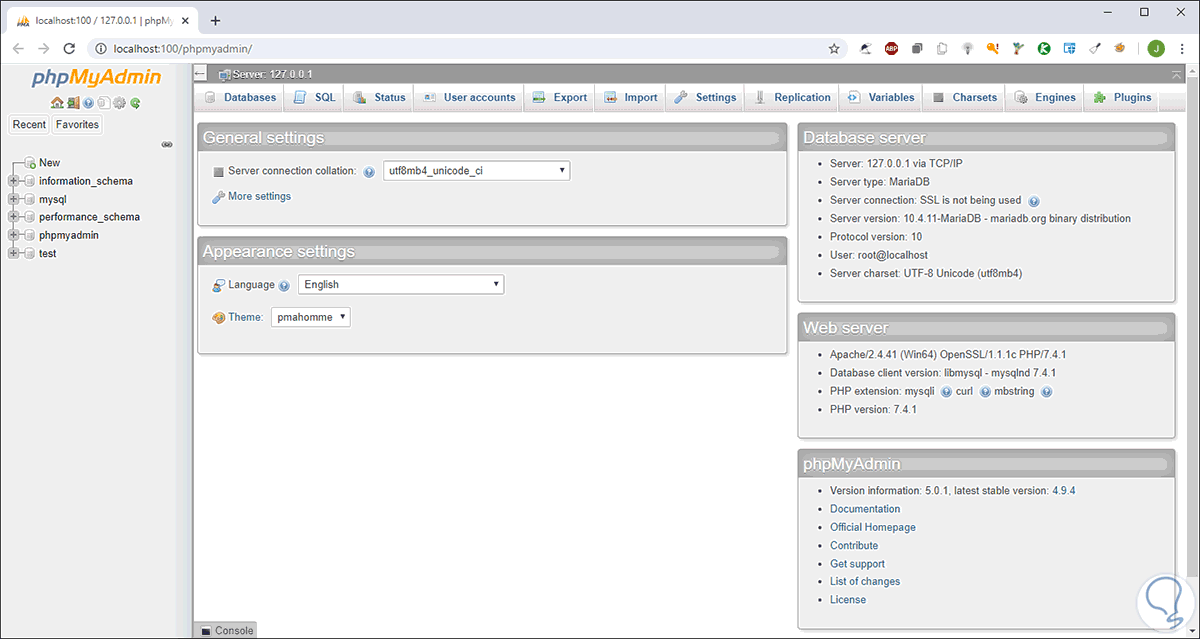Switch to the Settings tab
The width and height of the screenshot is (1200, 639).
(706, 98)
